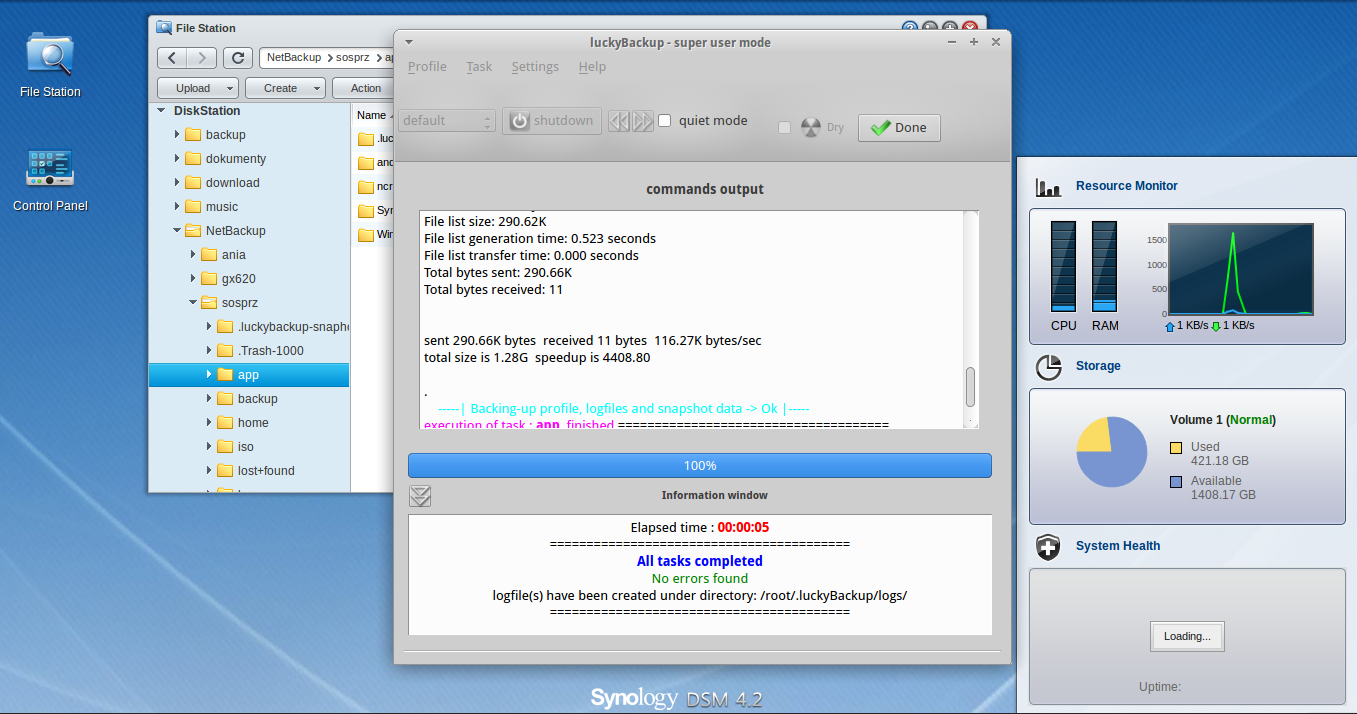Viewport: 1357px width, 714px height.
Task: Click the luckyBackup rewind double-arrow icon
Action: click(x=619, y=121)
